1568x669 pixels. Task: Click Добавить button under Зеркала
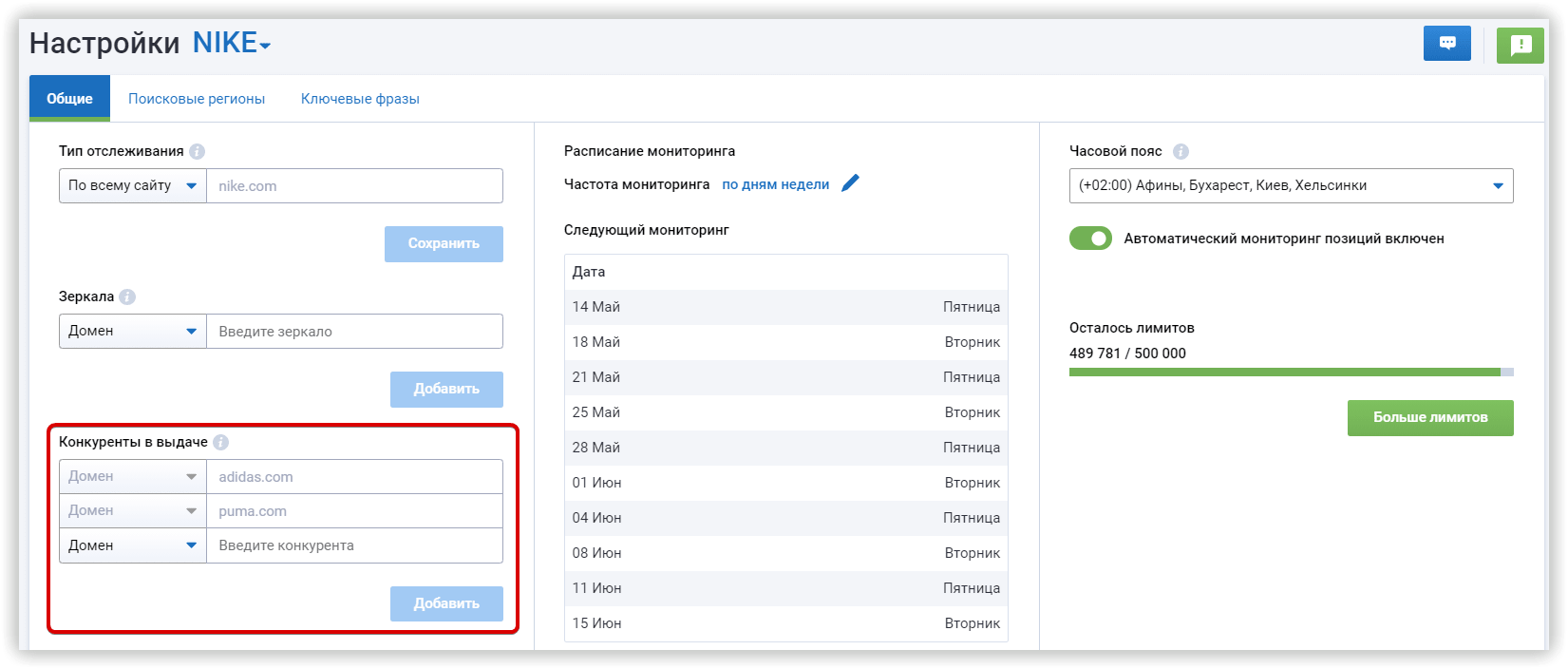pyautogui.click(x=446, y=390)
